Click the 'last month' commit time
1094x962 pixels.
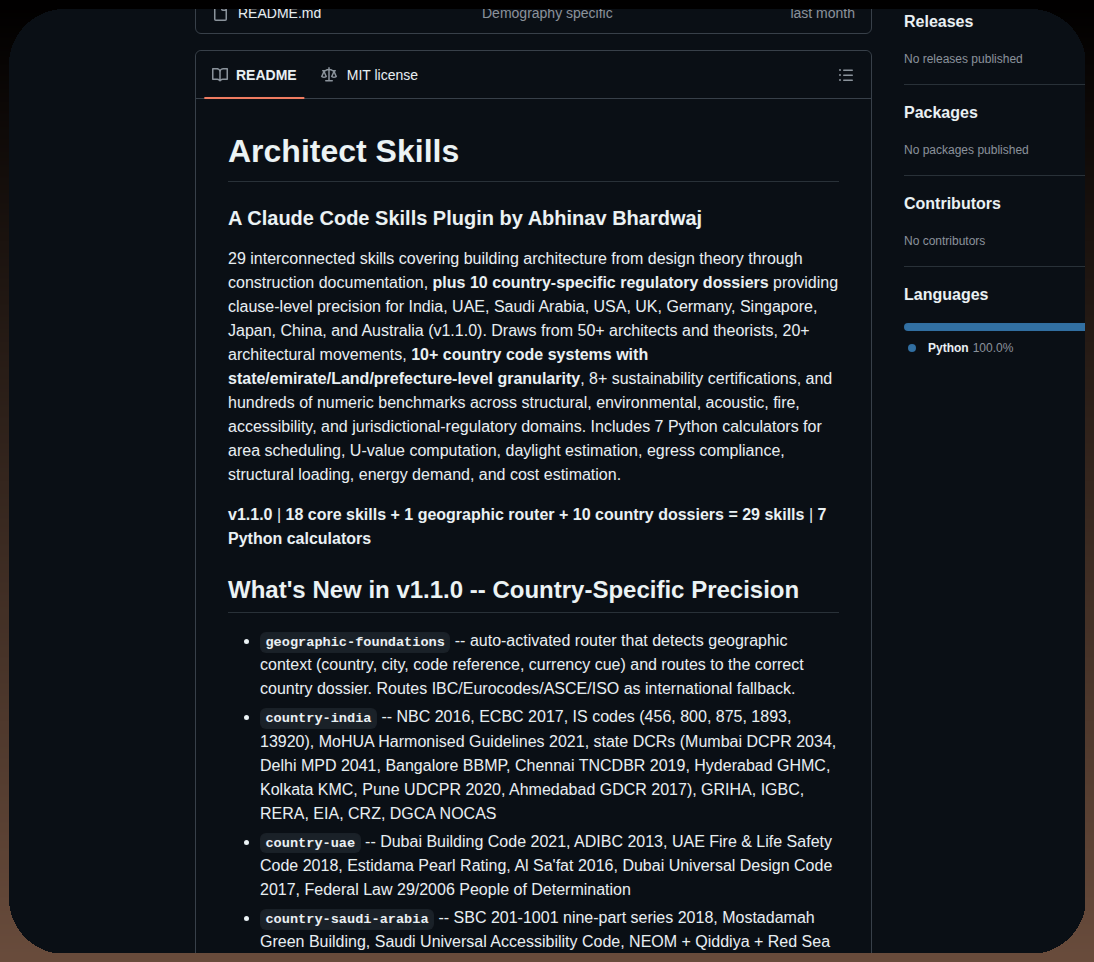pyautogui.click(x=822, y=13)
